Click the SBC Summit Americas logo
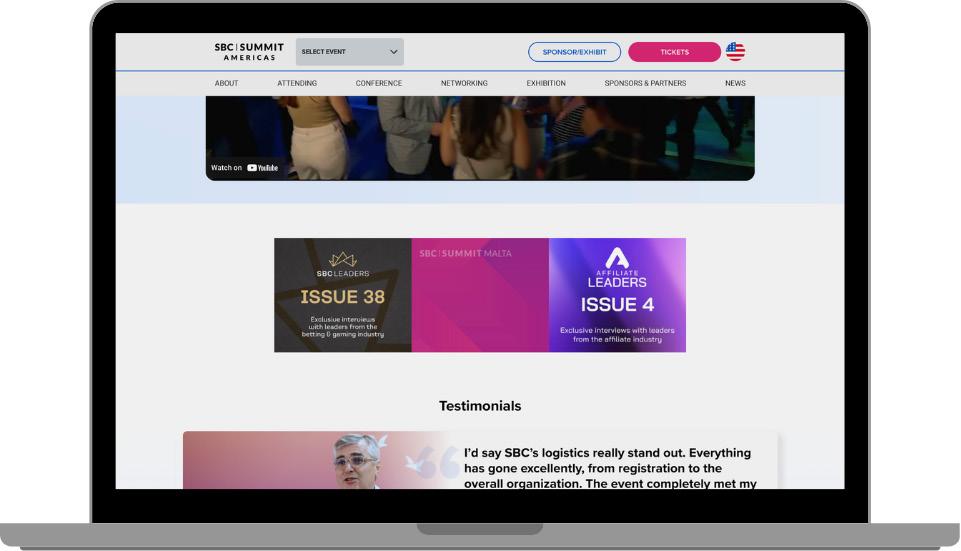This screenshot has height=551, width=961. click(x=249, y=51)
